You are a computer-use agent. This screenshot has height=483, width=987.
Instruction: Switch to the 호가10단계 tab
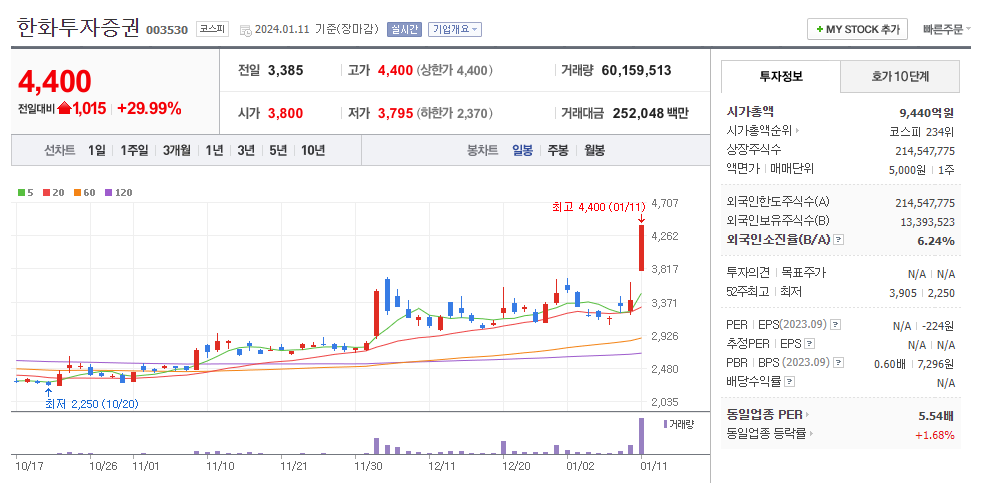[900, 77]
